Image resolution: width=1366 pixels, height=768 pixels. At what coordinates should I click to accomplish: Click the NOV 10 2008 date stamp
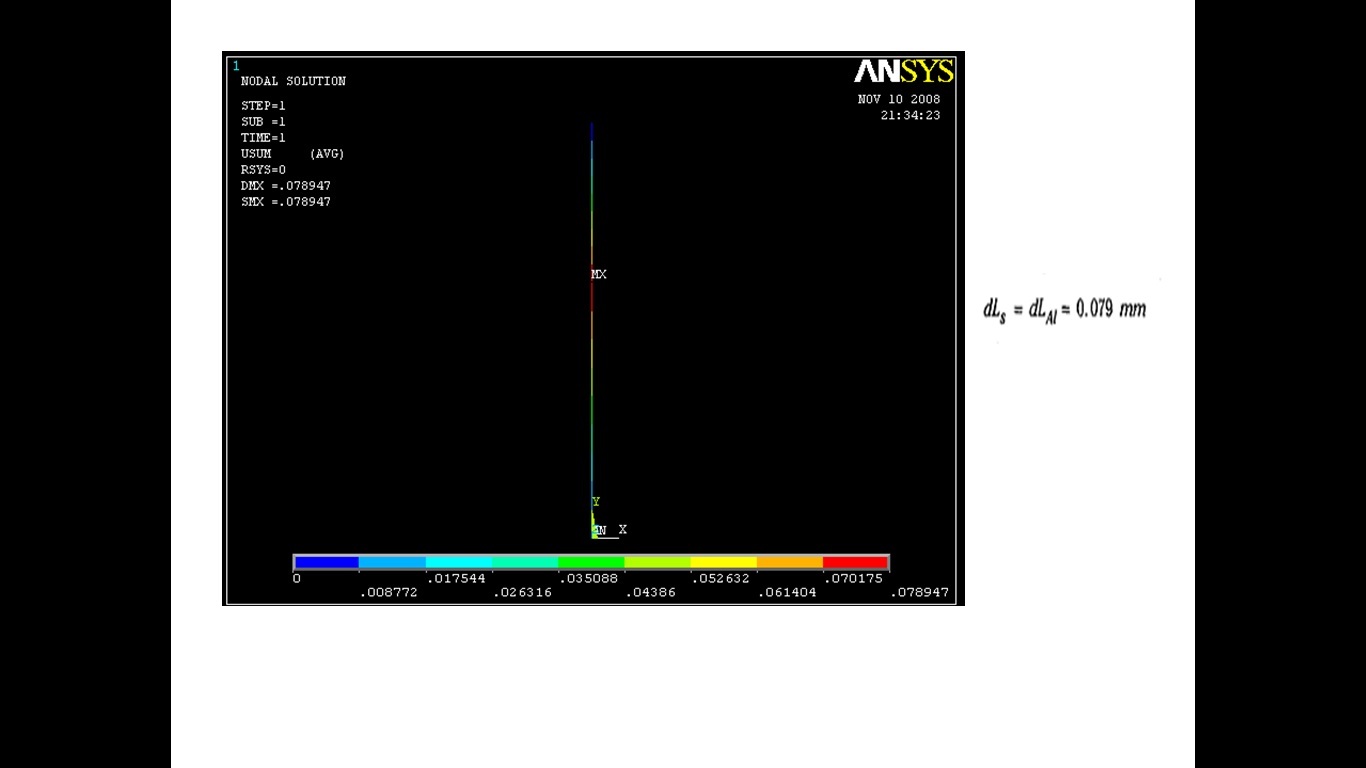tap(898, 99)
